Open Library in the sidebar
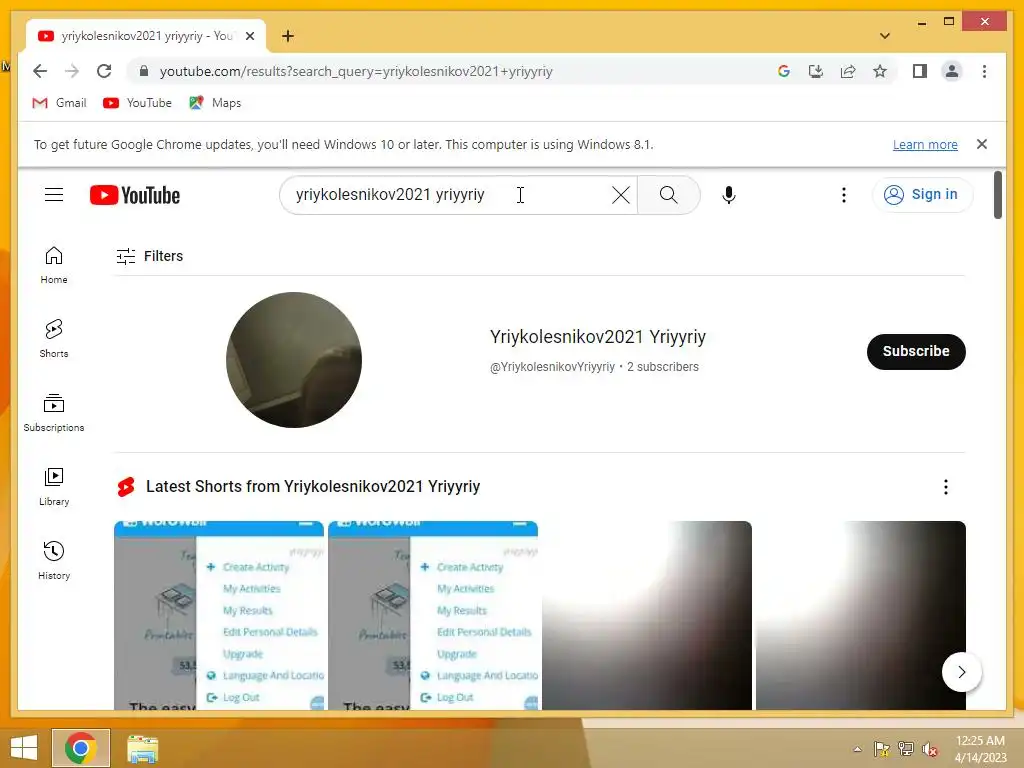The height and width of the screenshot is (768, 1024). point(54,487)
